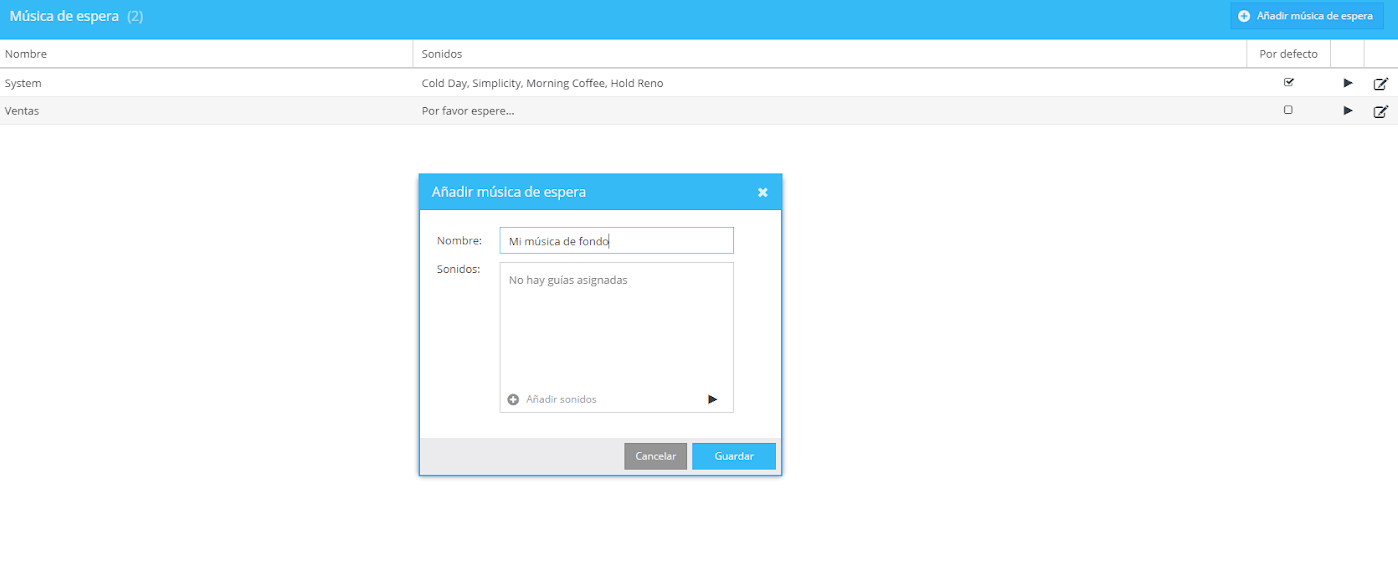Uncheck the default checkbox for System

[x=1288, y=82]
